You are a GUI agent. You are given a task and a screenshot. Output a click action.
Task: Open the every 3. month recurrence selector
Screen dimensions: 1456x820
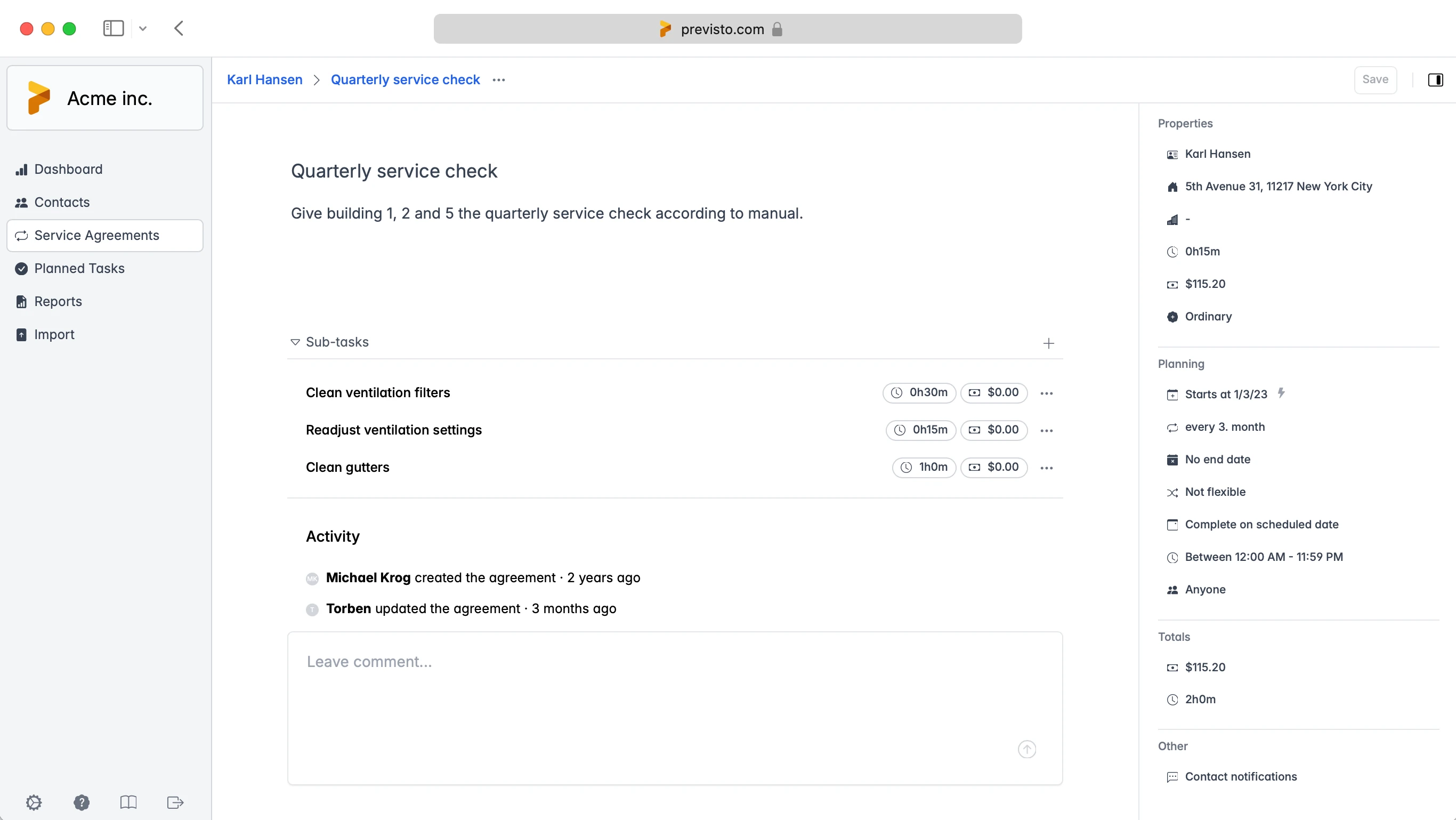(x=1224, y=427)
